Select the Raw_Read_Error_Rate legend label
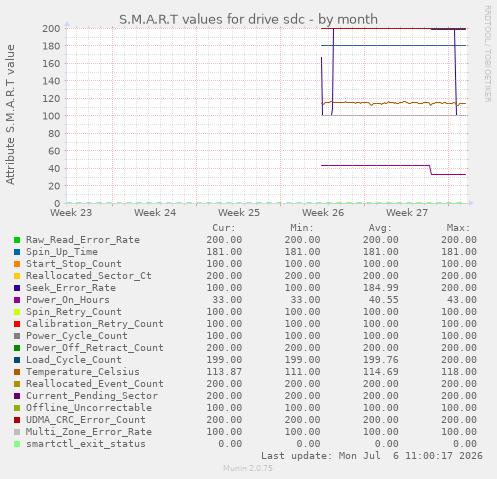497x479 pixels. (x=83, y=240)
